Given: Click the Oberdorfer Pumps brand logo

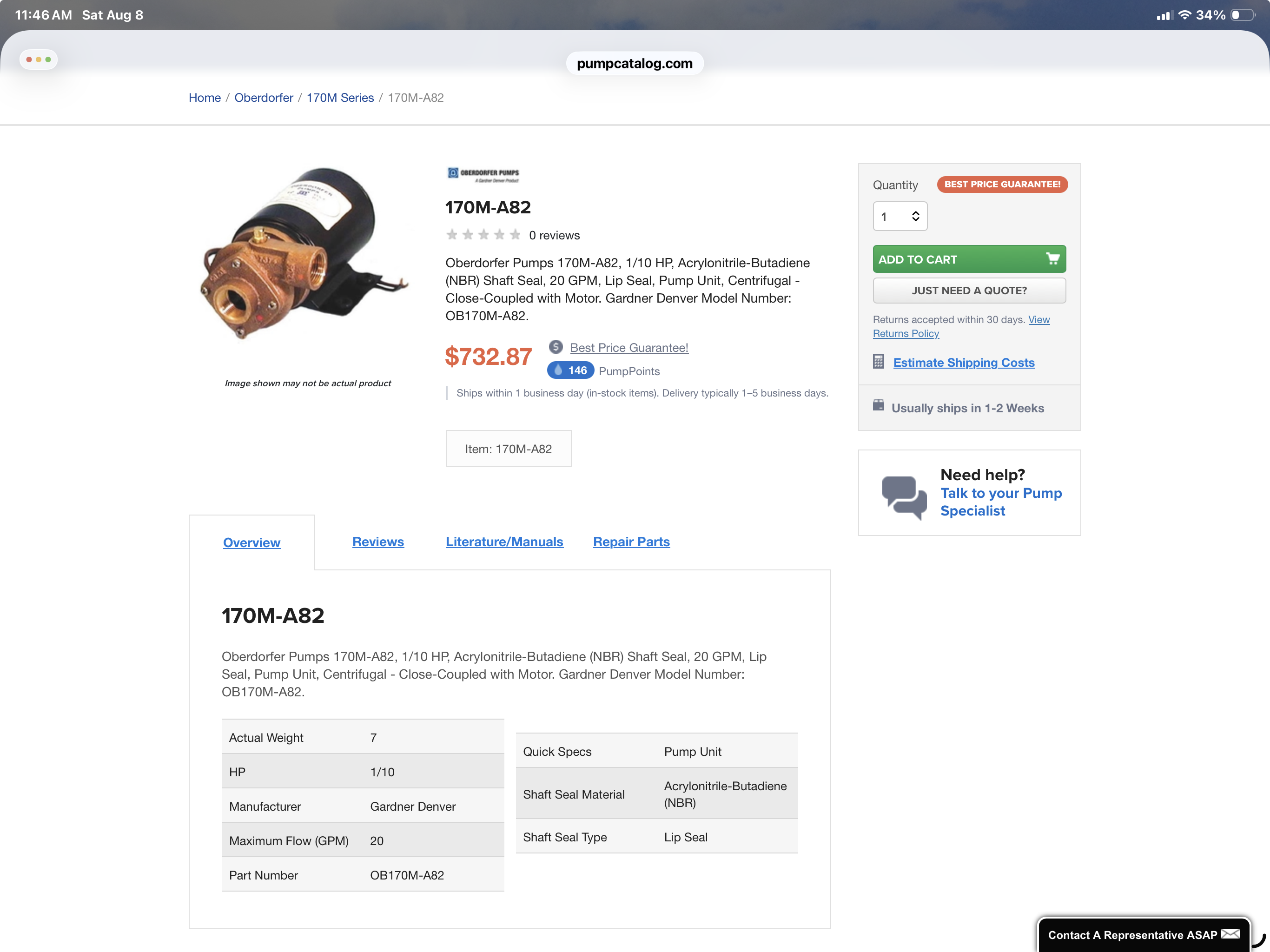Looking at the screenshot, I should click(x=483, y=174).
